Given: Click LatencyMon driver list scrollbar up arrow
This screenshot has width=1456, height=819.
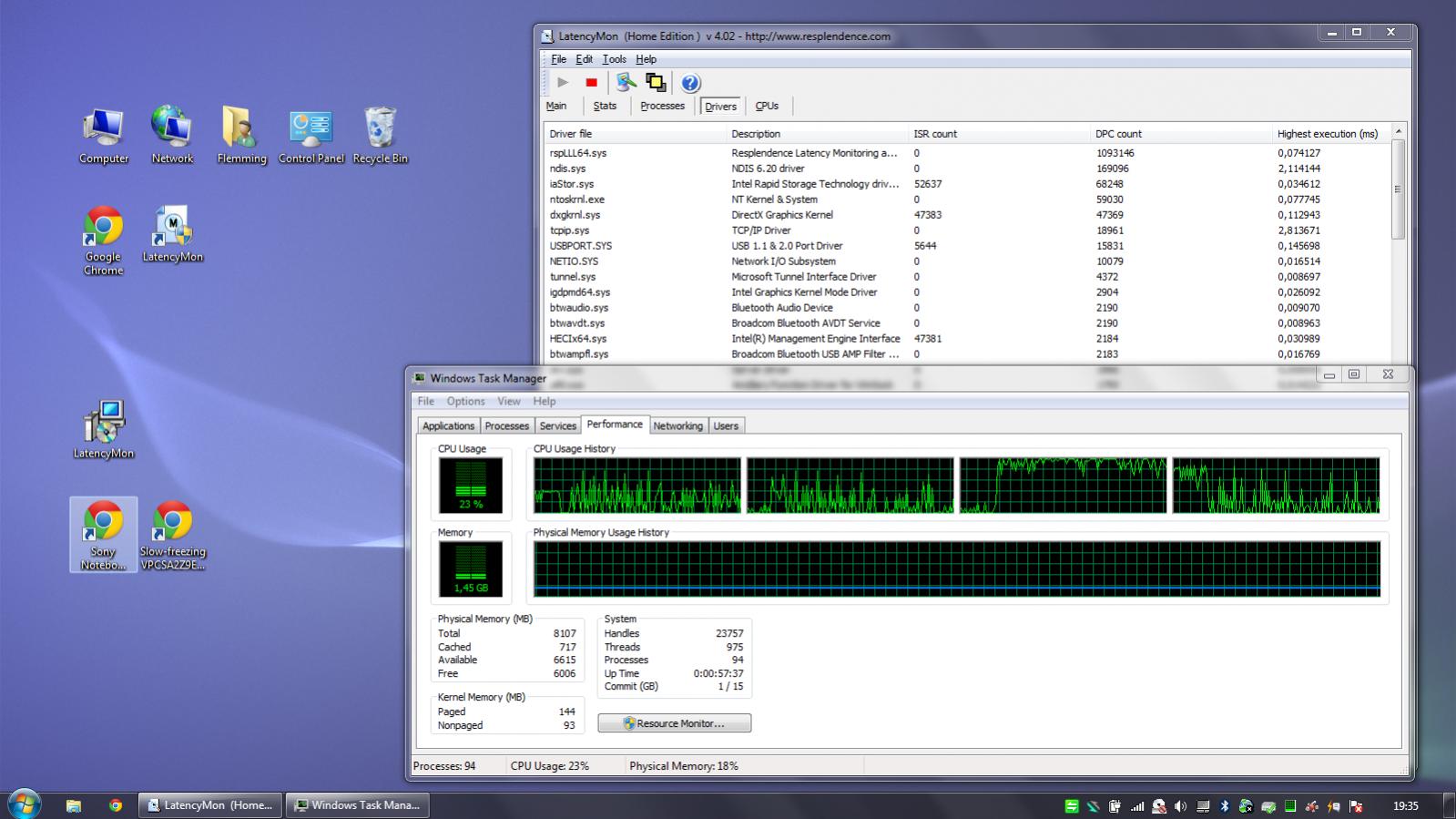Looking at the screenshot, I should (1398, 132).
